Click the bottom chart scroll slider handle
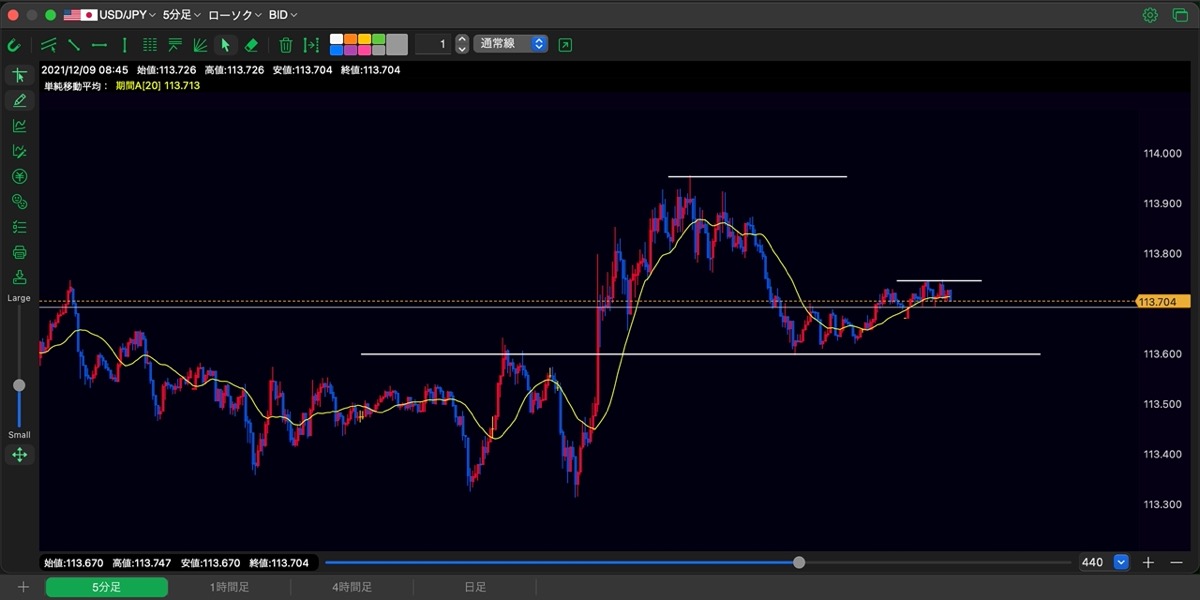The image size is (1200, 600). point(799,562)
